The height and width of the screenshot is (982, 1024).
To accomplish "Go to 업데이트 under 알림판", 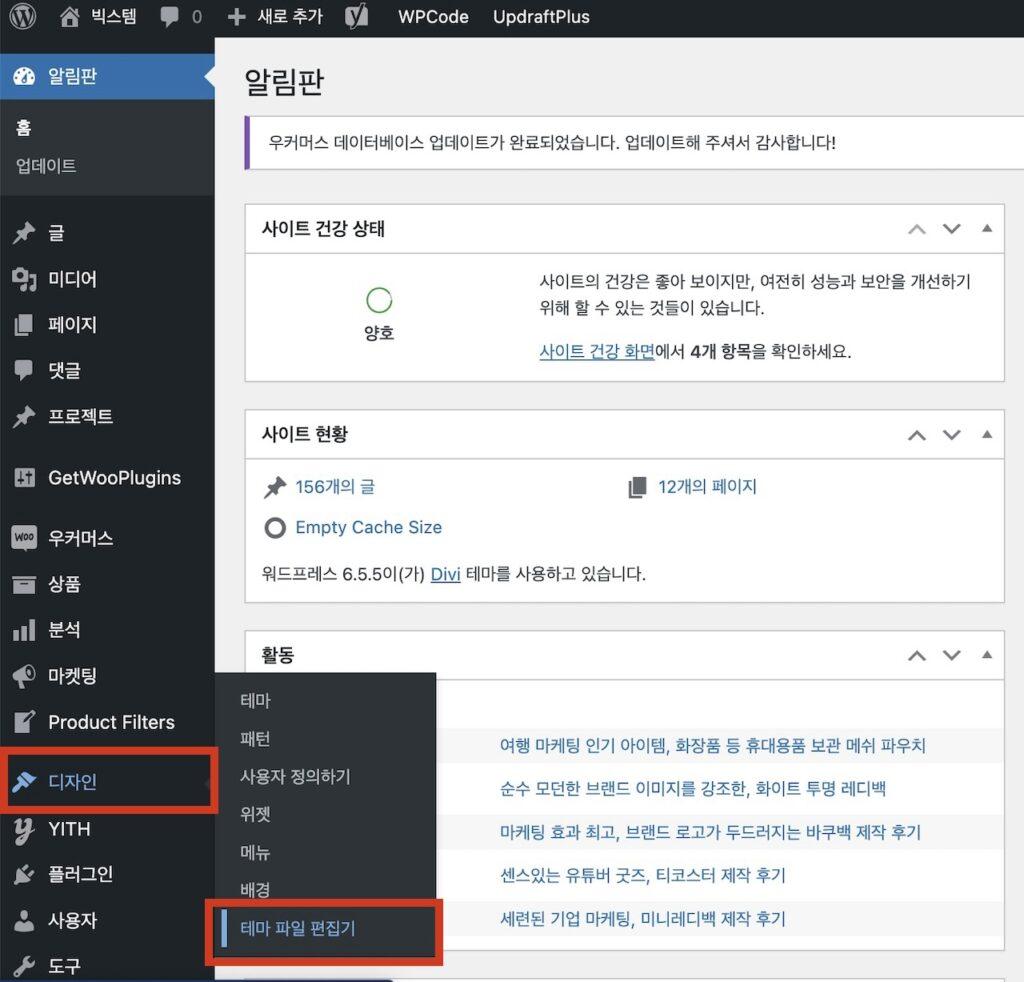I will [46, 166].
